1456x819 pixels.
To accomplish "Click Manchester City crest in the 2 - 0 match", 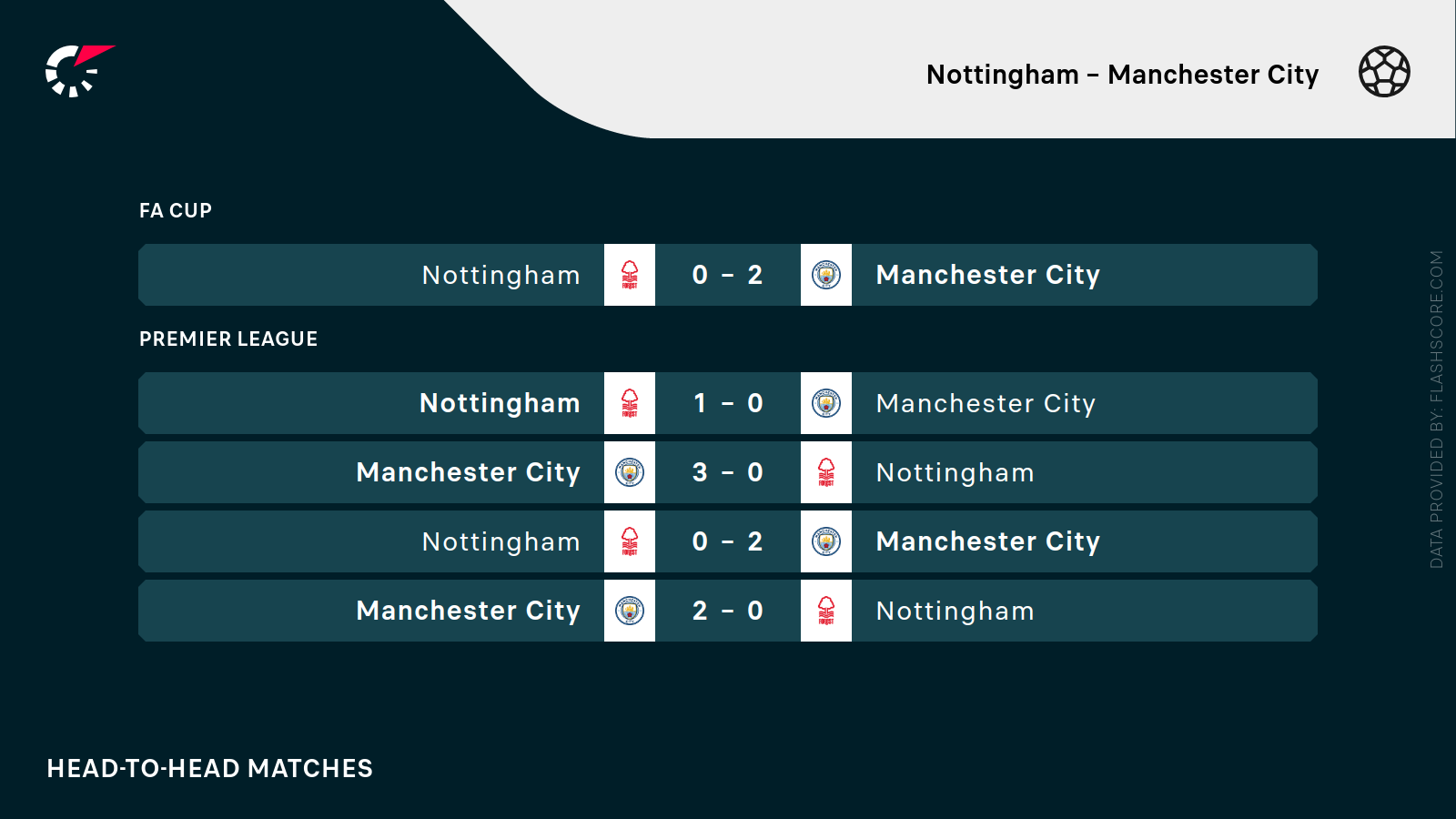I will (630, 611).
